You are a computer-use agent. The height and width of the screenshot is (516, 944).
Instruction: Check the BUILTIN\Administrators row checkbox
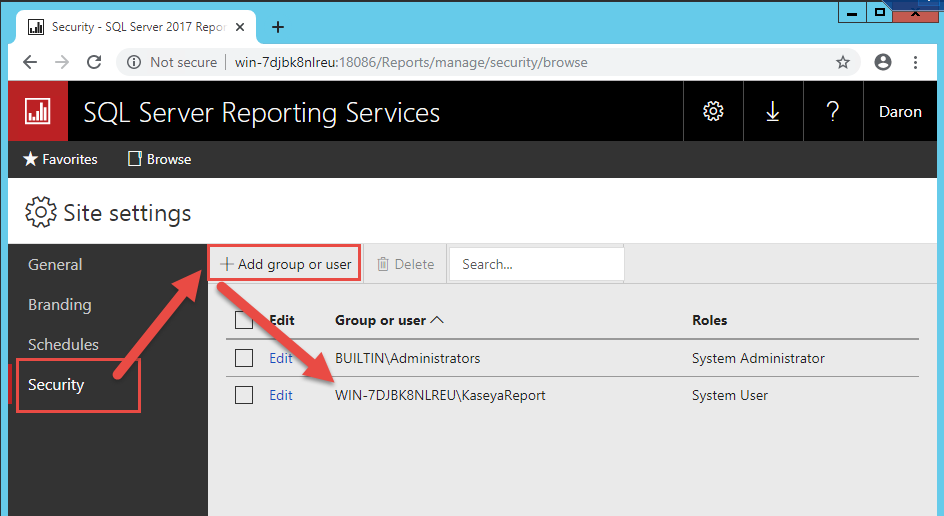pos(244,358)
